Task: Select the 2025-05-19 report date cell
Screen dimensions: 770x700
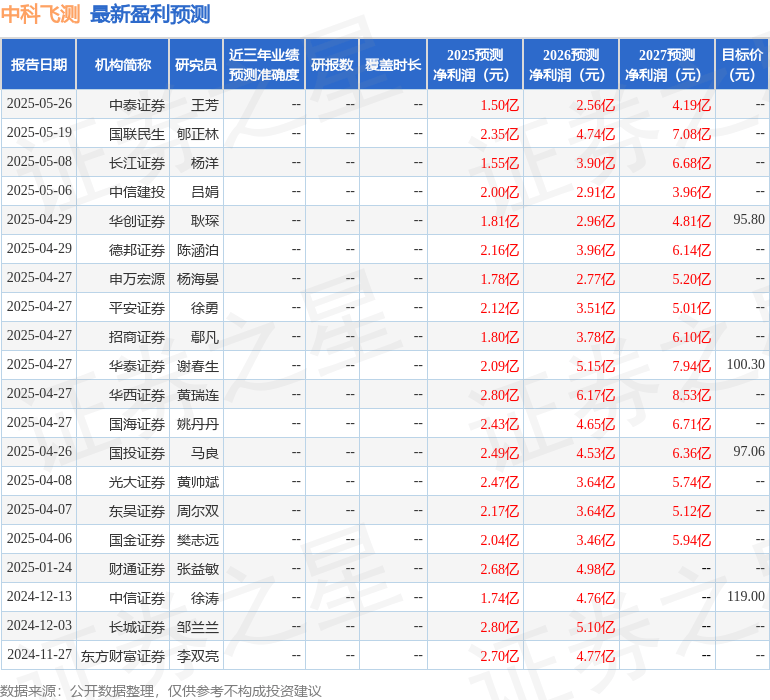Action: (x=39, y=133)
